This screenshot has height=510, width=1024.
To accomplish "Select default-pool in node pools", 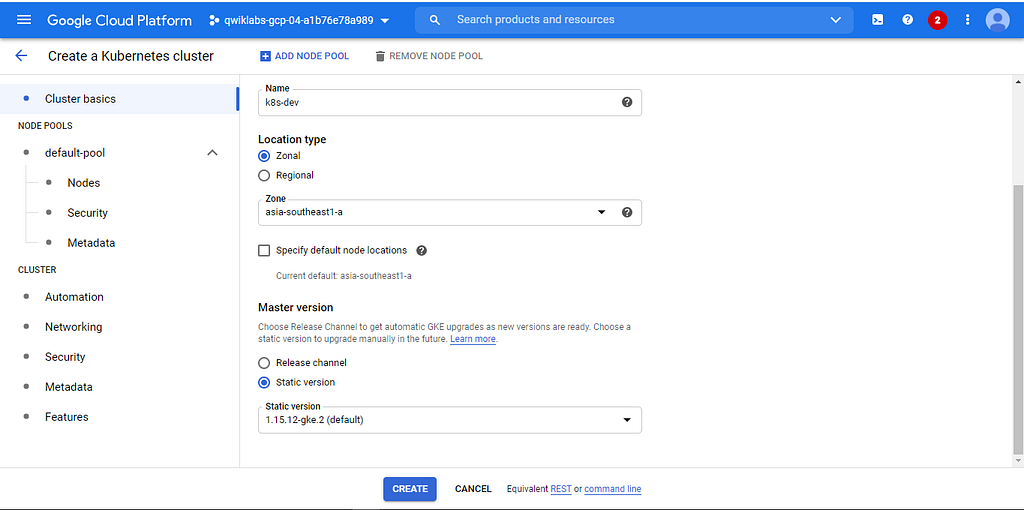I will click(74, 153).
